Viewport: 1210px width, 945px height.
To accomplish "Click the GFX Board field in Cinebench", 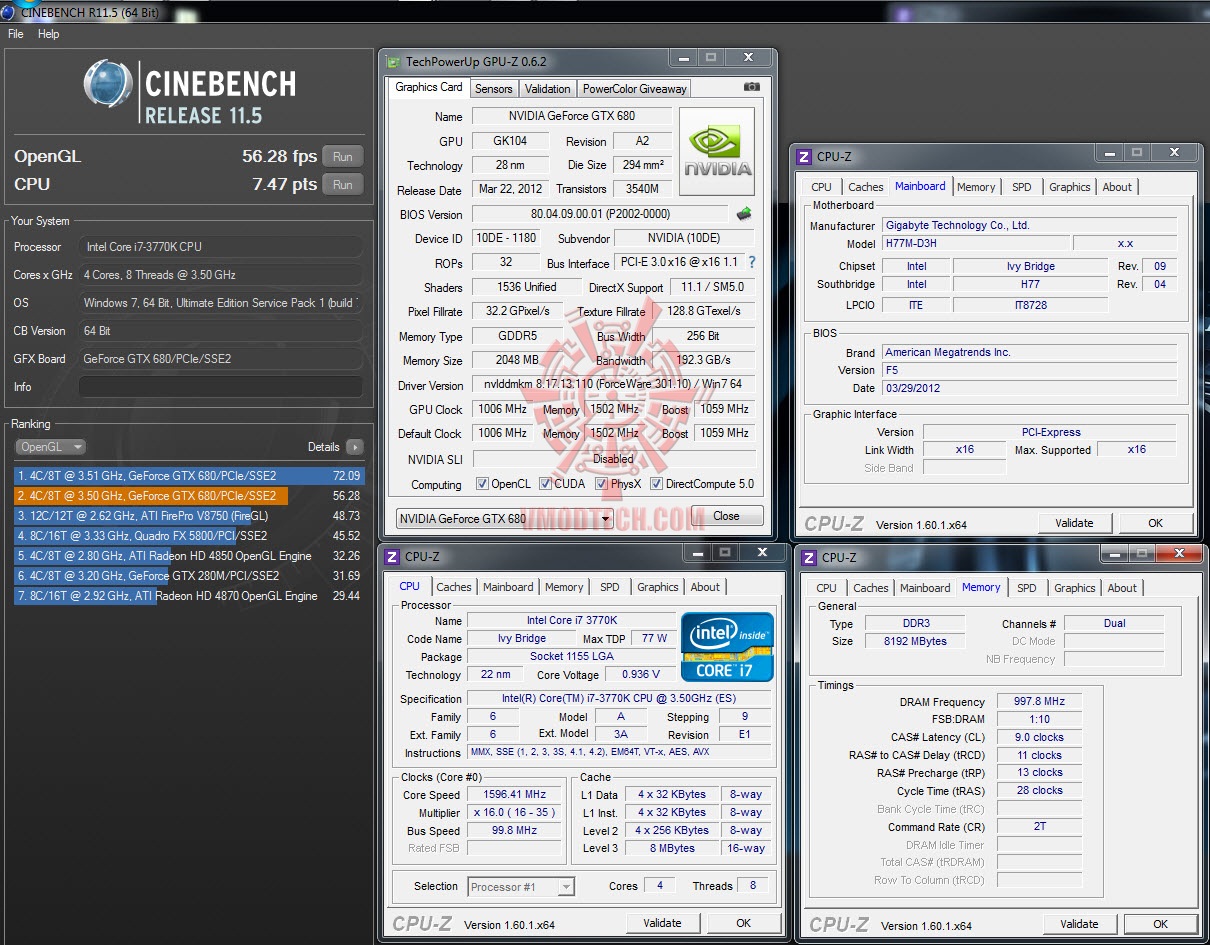I will click(220, 359).
